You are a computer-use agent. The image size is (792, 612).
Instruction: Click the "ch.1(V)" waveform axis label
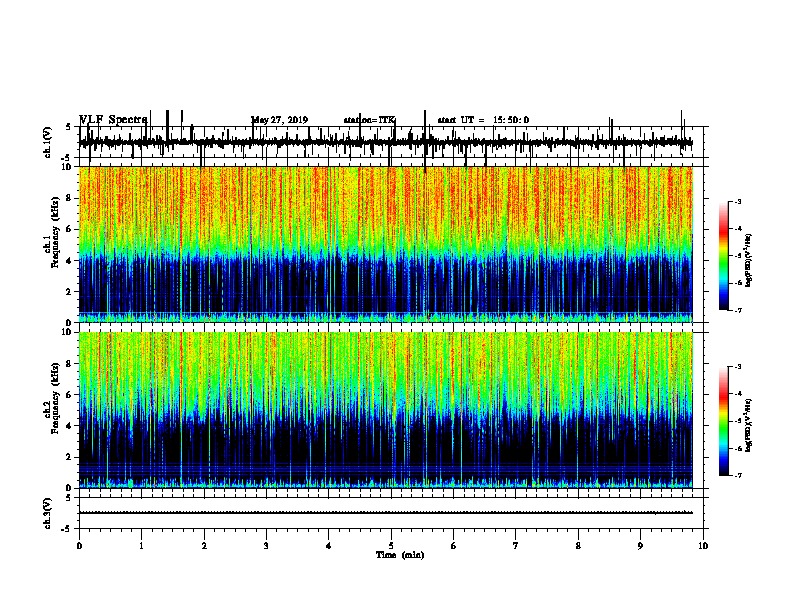tap(48, 142)
